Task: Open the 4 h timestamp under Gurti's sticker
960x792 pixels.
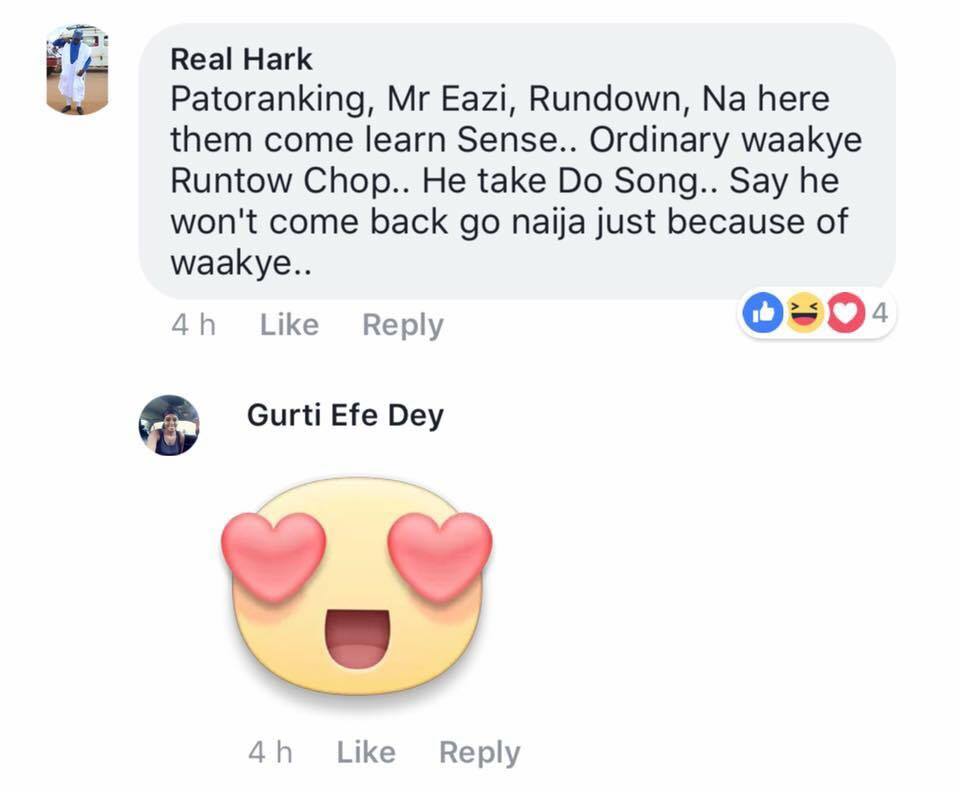Action: click(271, 752)
